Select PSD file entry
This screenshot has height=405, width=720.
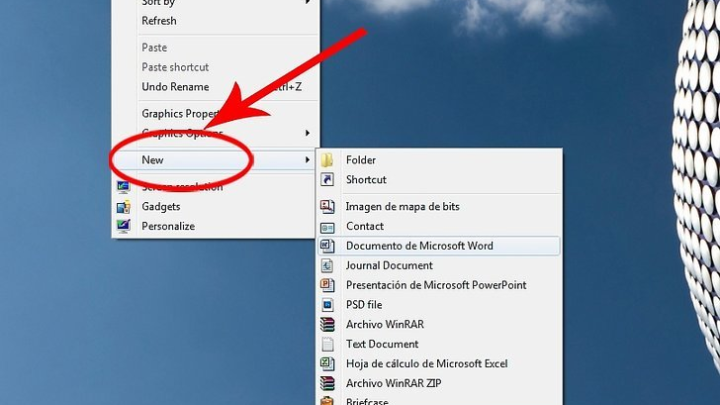[x=364, y=305]
